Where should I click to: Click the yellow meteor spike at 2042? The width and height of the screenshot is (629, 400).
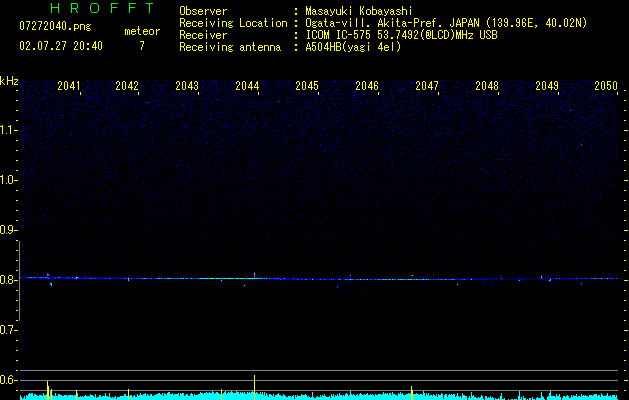click(128, 394)
